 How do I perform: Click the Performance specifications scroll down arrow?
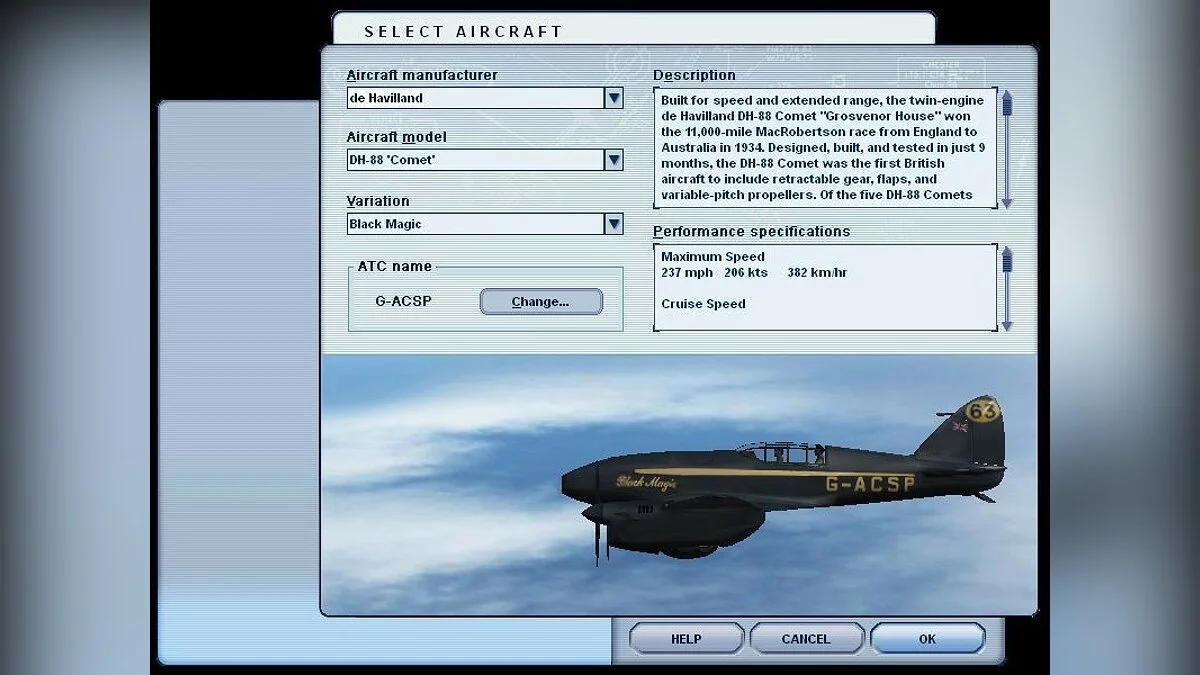[x=1007, y=326]
